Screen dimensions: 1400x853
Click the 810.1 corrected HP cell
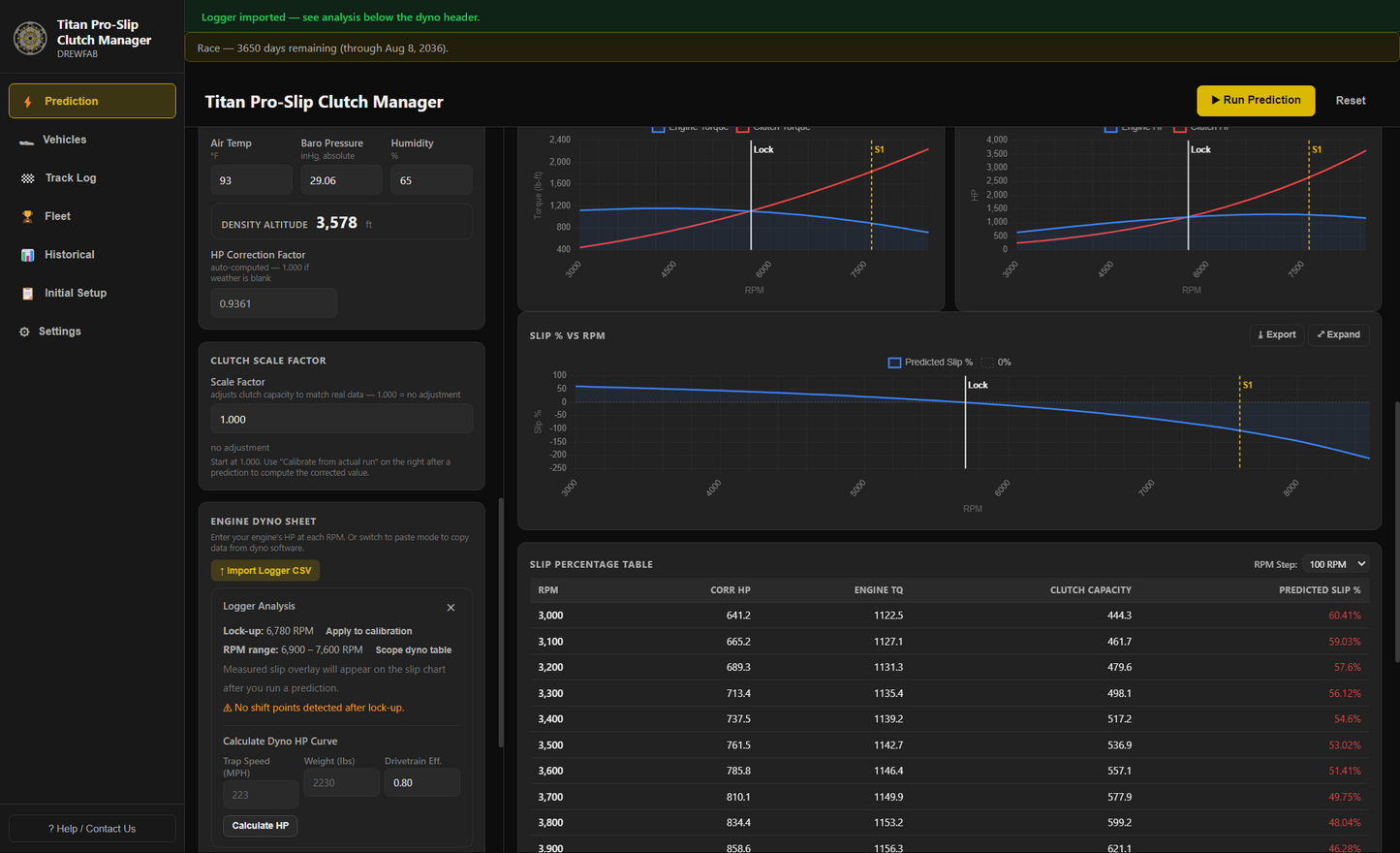pos(738,797)
